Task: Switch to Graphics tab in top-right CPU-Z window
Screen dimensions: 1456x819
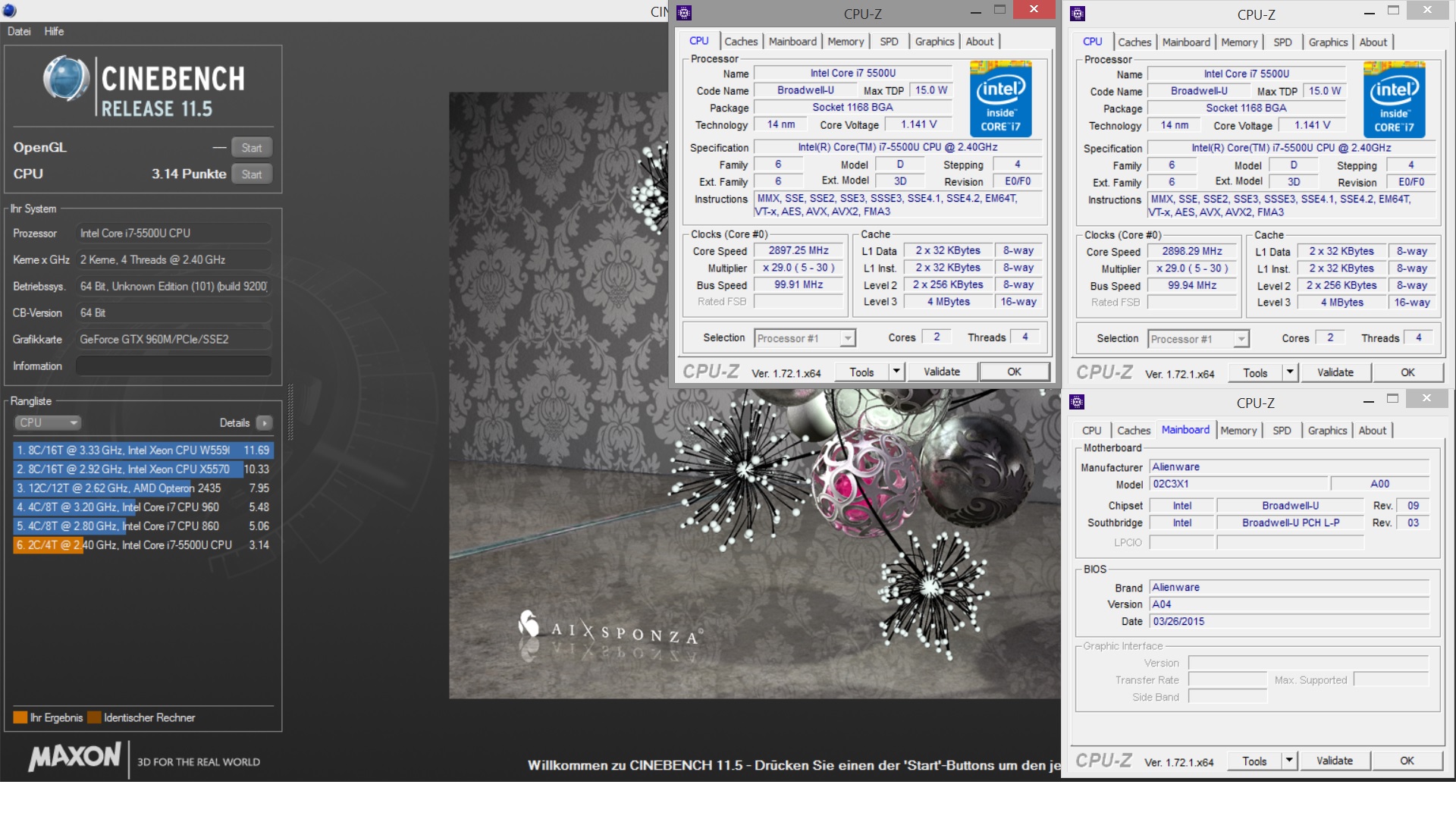Action: [1328, 42]
